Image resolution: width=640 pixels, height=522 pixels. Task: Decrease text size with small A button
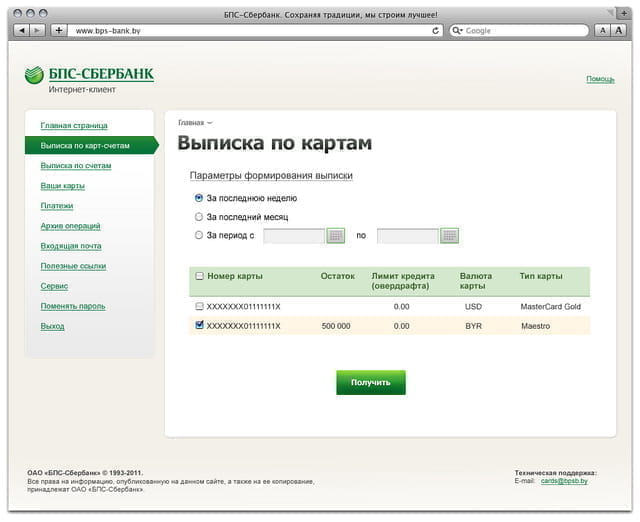point(602,30)
